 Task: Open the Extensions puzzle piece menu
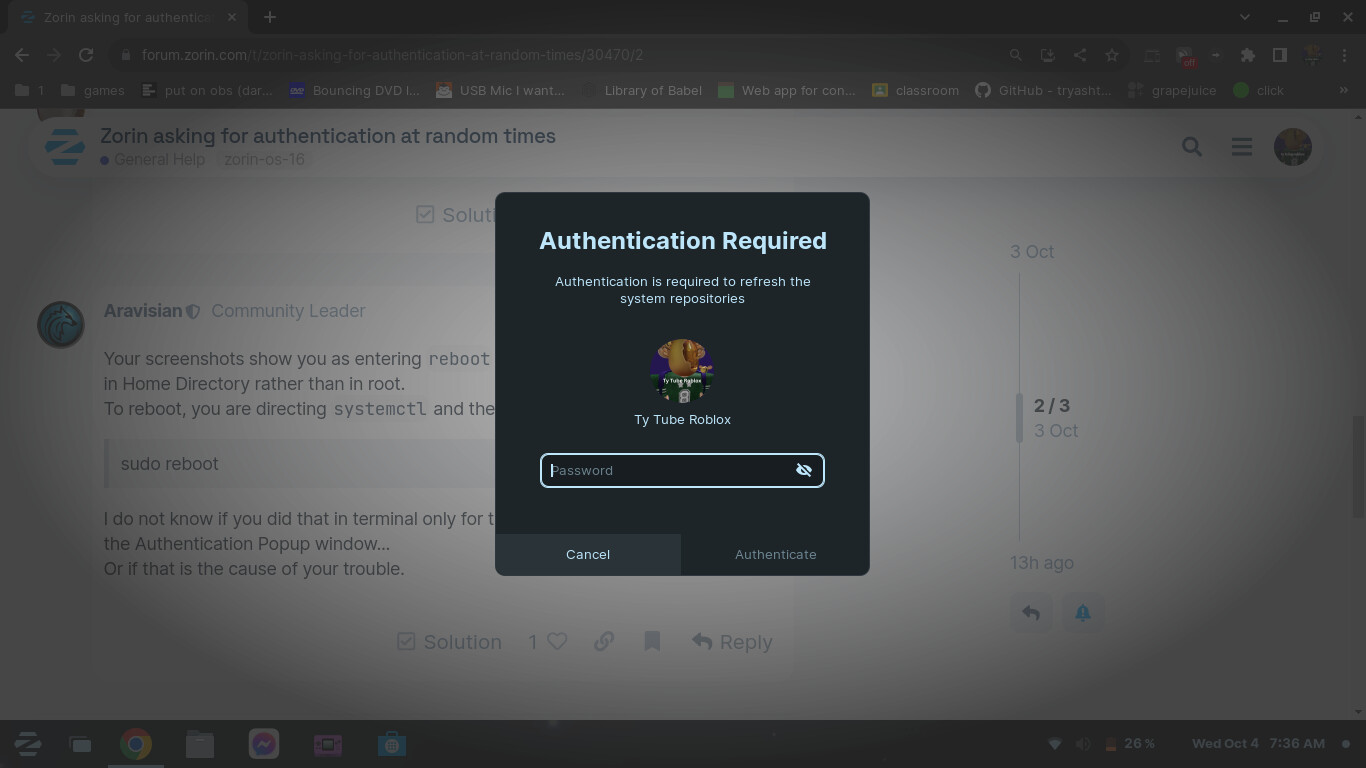(1247, 55)
